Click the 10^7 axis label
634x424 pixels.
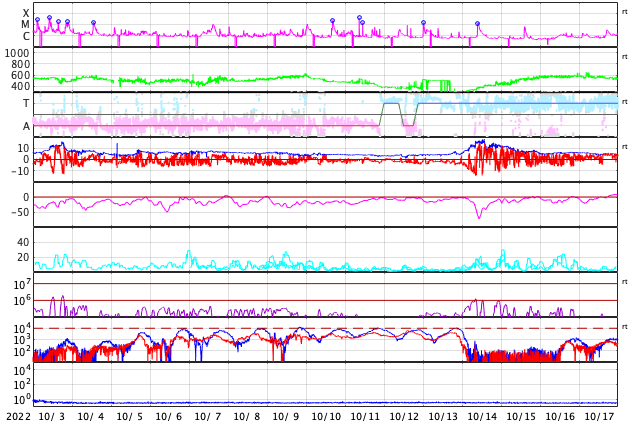point(22,284)
